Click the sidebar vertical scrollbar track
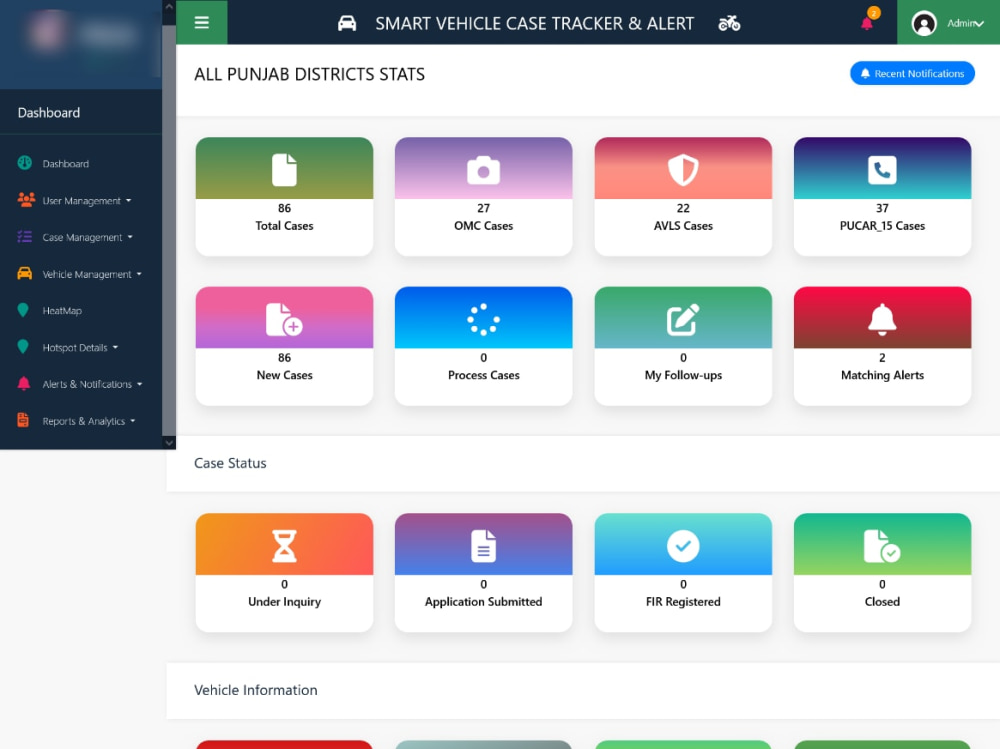The image size is (1000, 749). point(169,230)
